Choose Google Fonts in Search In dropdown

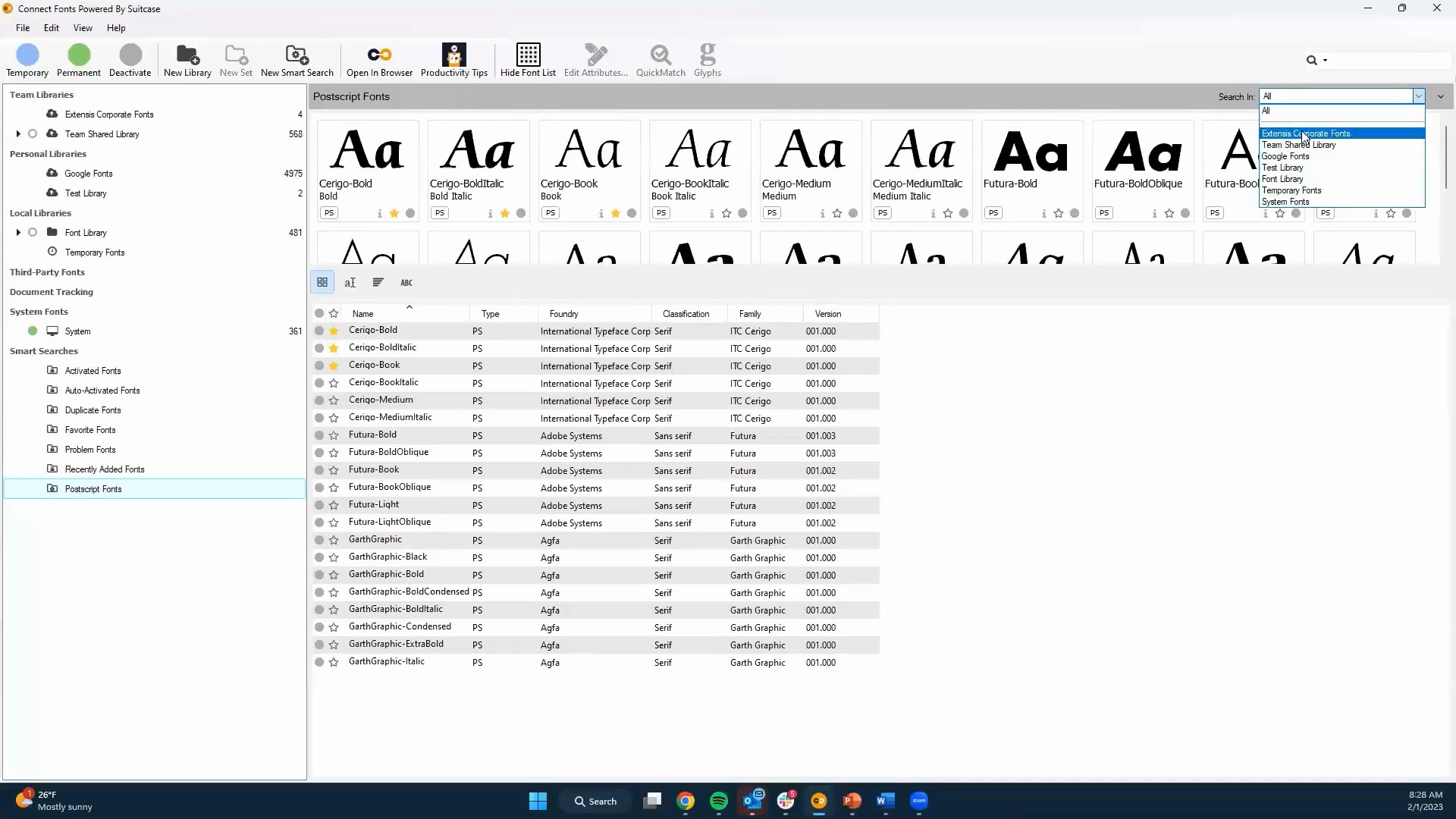[1285, 156]
